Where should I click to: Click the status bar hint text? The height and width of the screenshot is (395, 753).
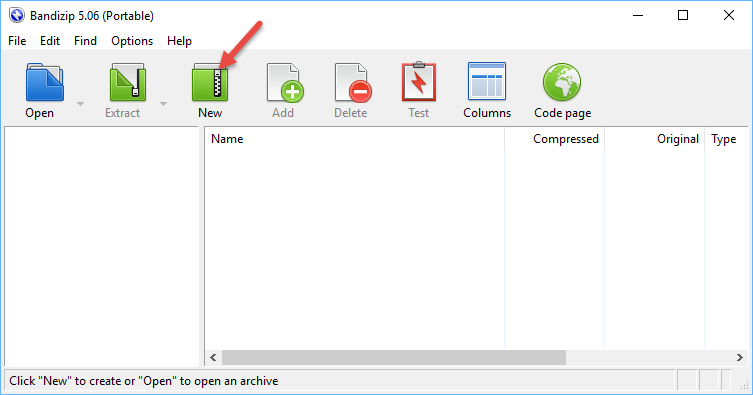coord(144,381)
